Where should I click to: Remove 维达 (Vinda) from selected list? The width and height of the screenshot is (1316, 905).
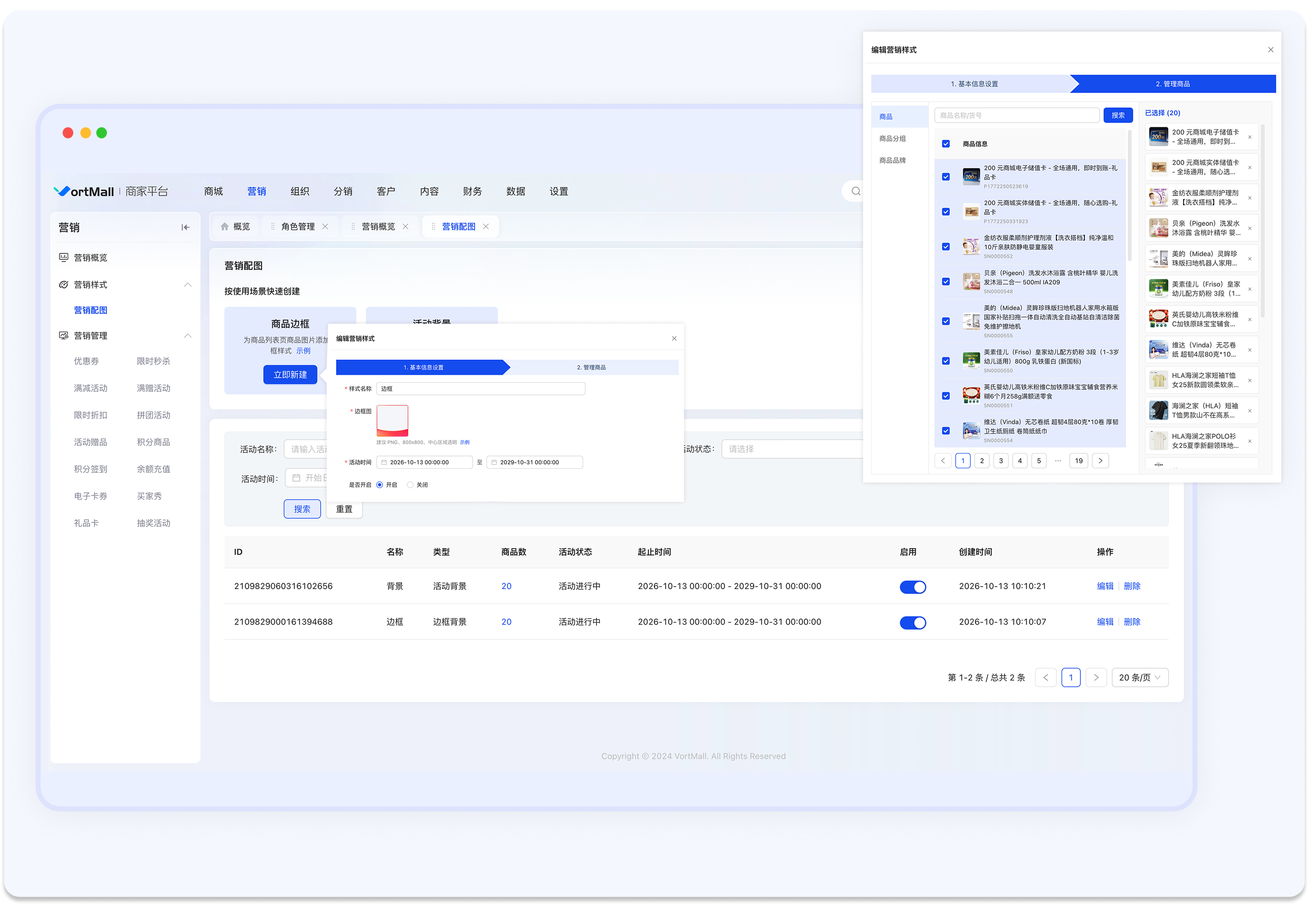pyautogui.click(x=1250, y=350)
